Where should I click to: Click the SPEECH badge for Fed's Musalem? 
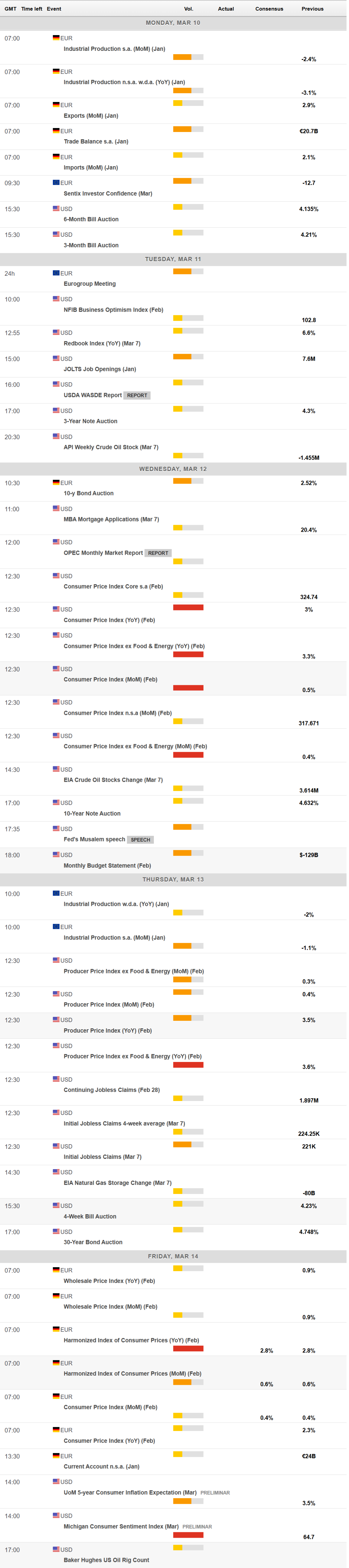point(140,840)
